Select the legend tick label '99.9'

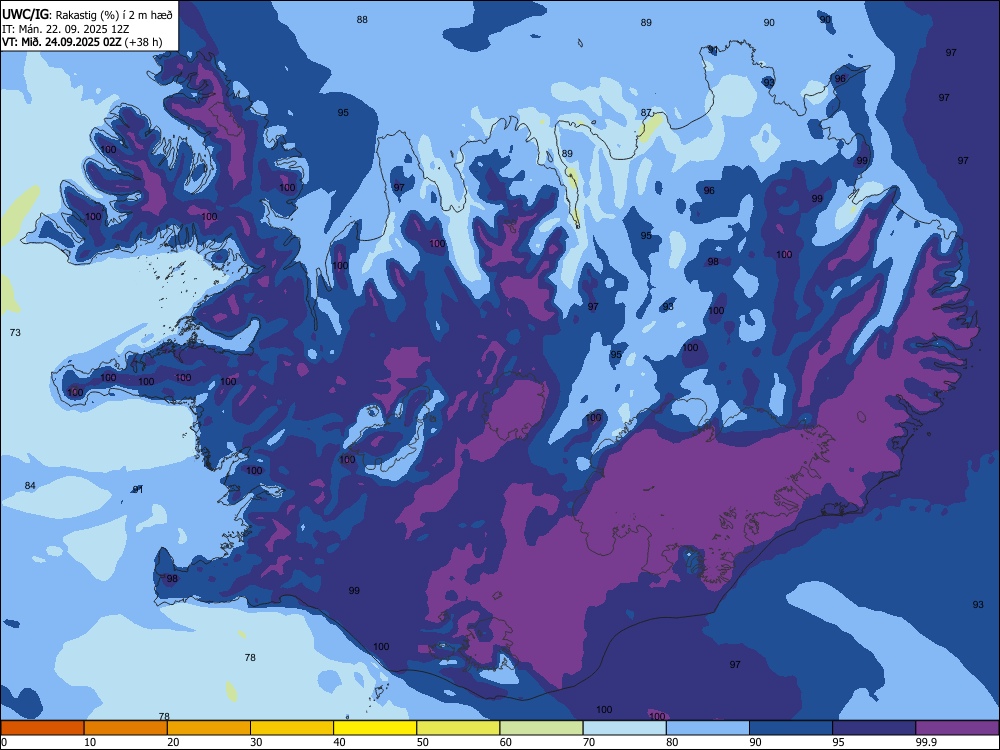[925, 742]
